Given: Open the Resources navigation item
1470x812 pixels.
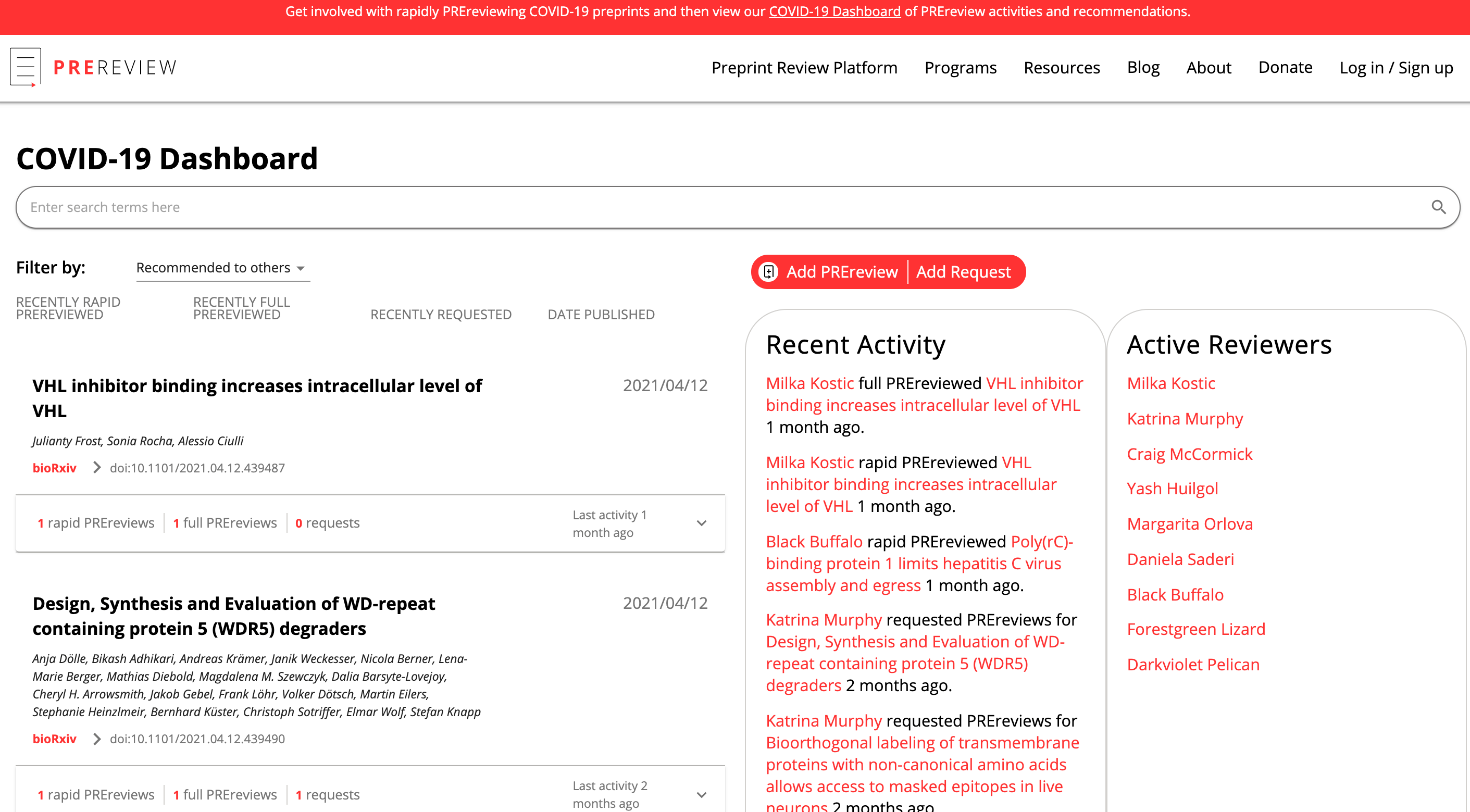Looking at the screenshot, I should (1062, 67).
